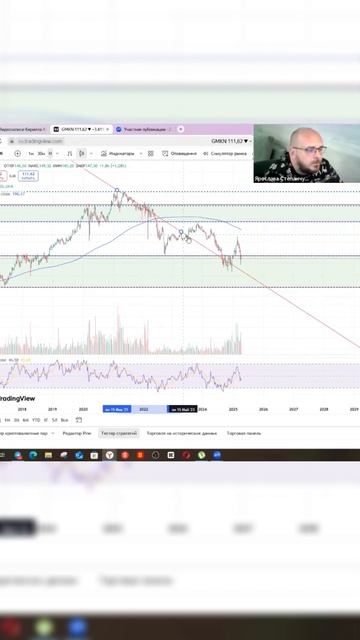Click the tradingview.com address bar
The width and height of the screenshot is (360, 640).
coord(41,141)
